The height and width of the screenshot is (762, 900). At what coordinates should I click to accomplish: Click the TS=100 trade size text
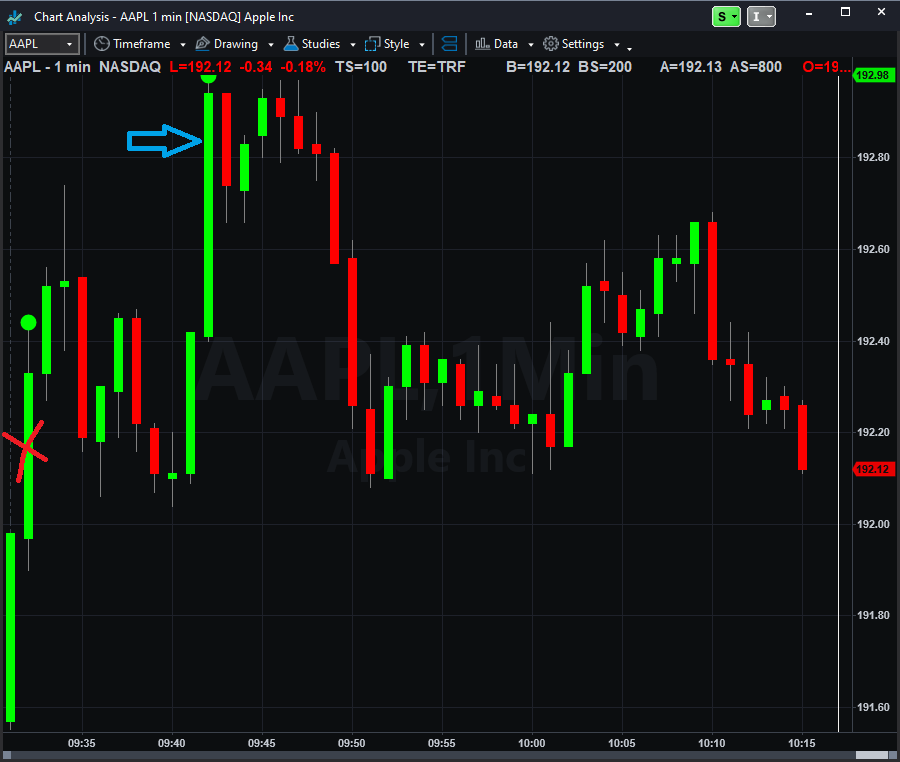361,67
